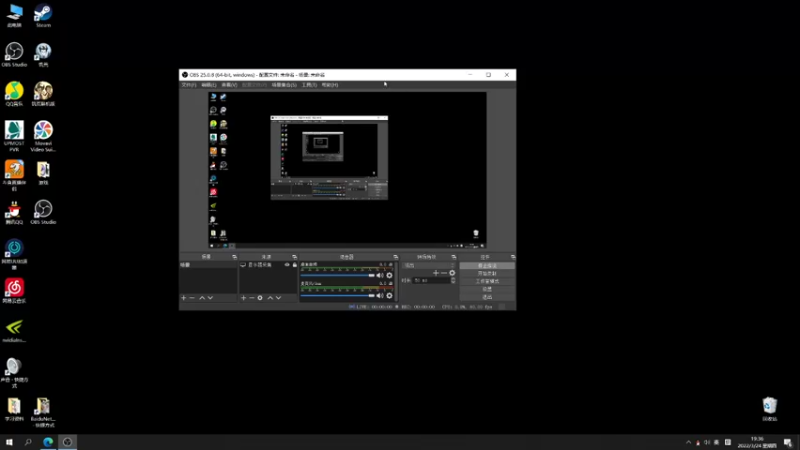
Task: Toggle eye visibility of display capture source
Action: [x=287, y=265]
